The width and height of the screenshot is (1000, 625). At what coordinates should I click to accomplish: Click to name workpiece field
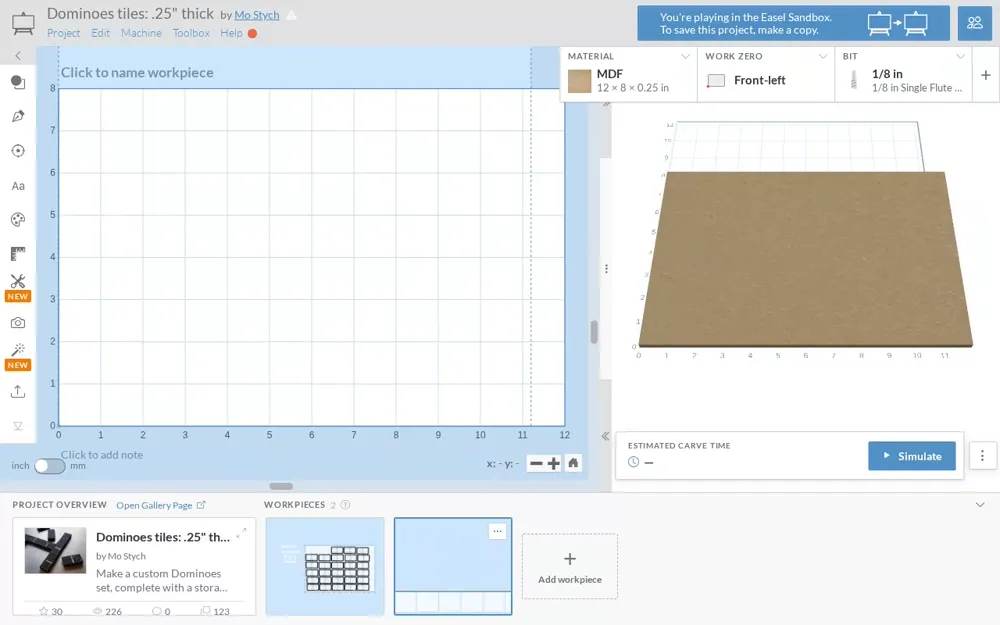[x=137, y=73]
